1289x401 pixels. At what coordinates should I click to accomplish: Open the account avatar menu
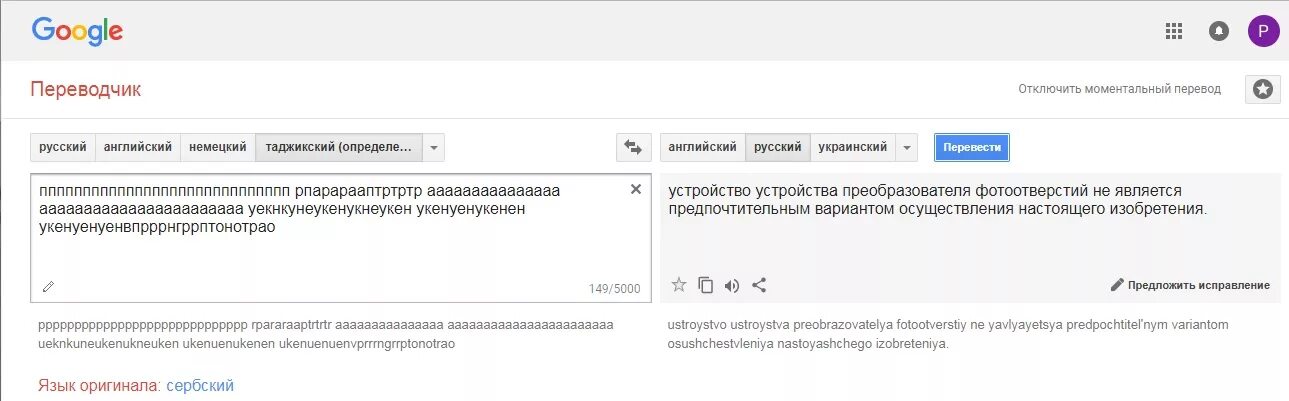coord(1263,31)
